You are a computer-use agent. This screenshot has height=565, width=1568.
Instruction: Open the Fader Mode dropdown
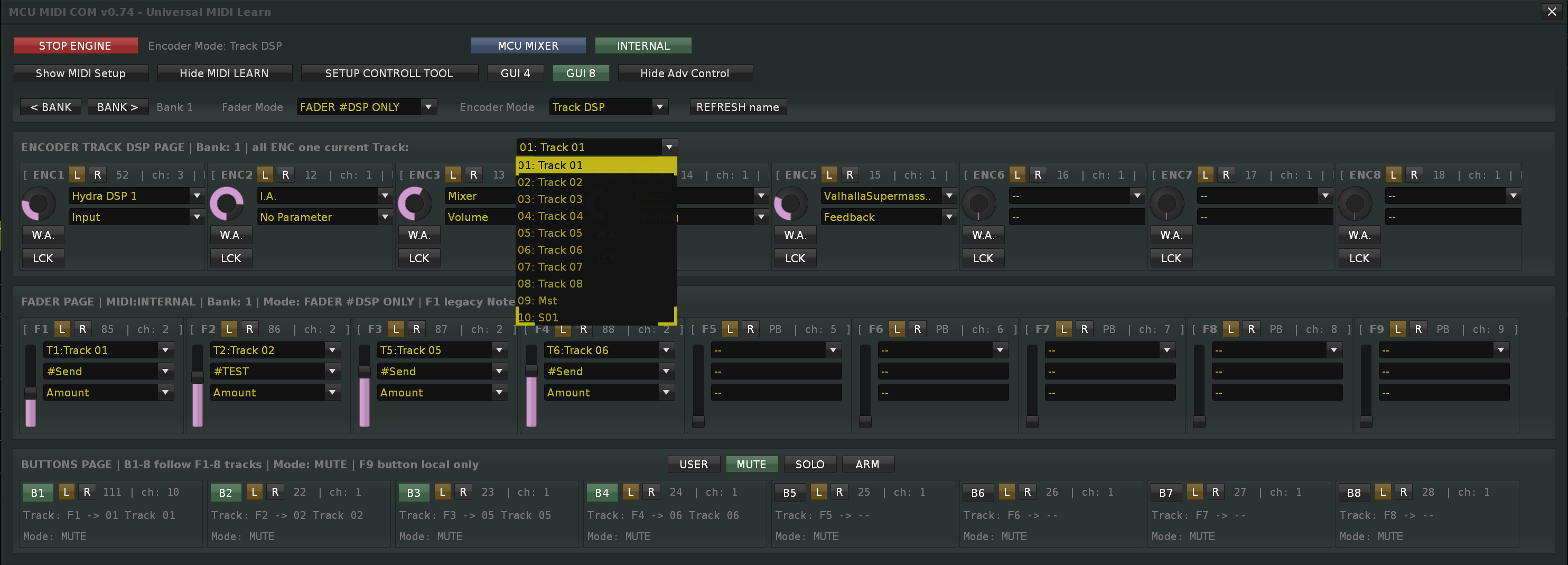pos(367,107)
